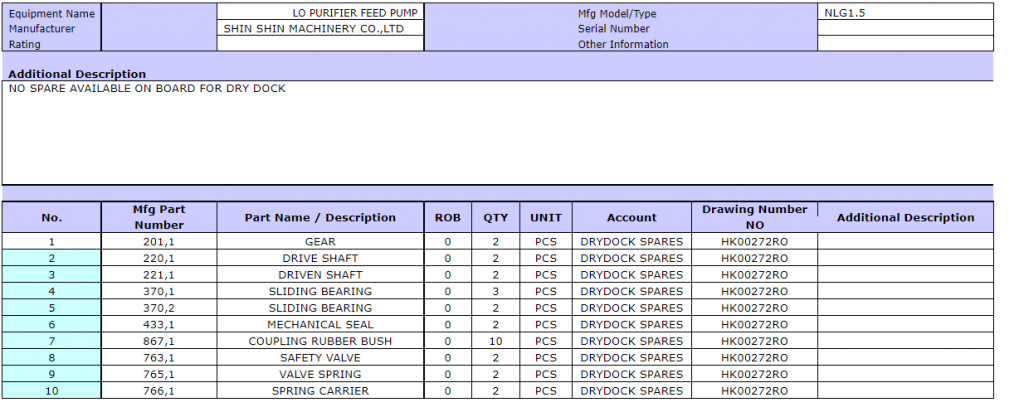This screenshot has width=1024, height=412.
Task: Click the Drawing Number NO column header
Action: pos(754,217)
